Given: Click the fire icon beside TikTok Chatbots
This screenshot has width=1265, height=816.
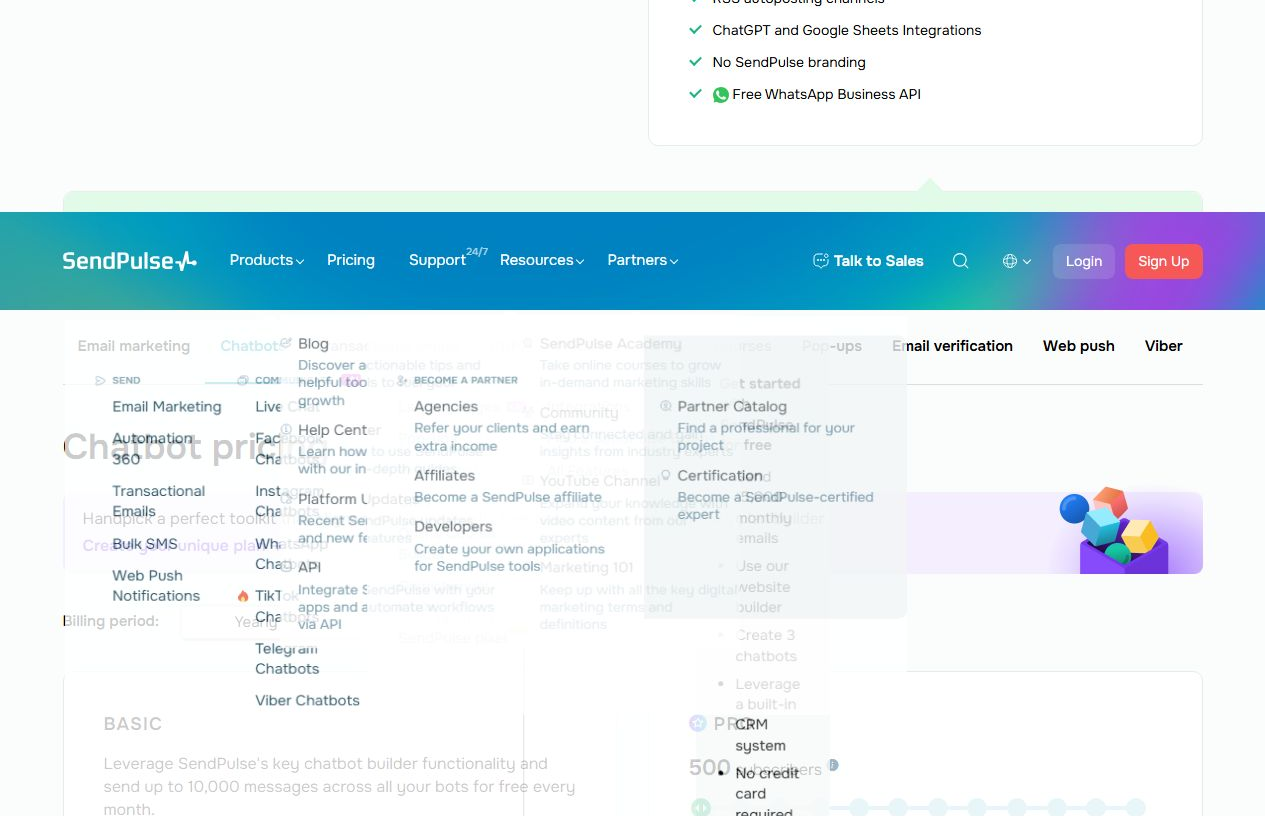Looking at the screenshot, I should point(243,596).
